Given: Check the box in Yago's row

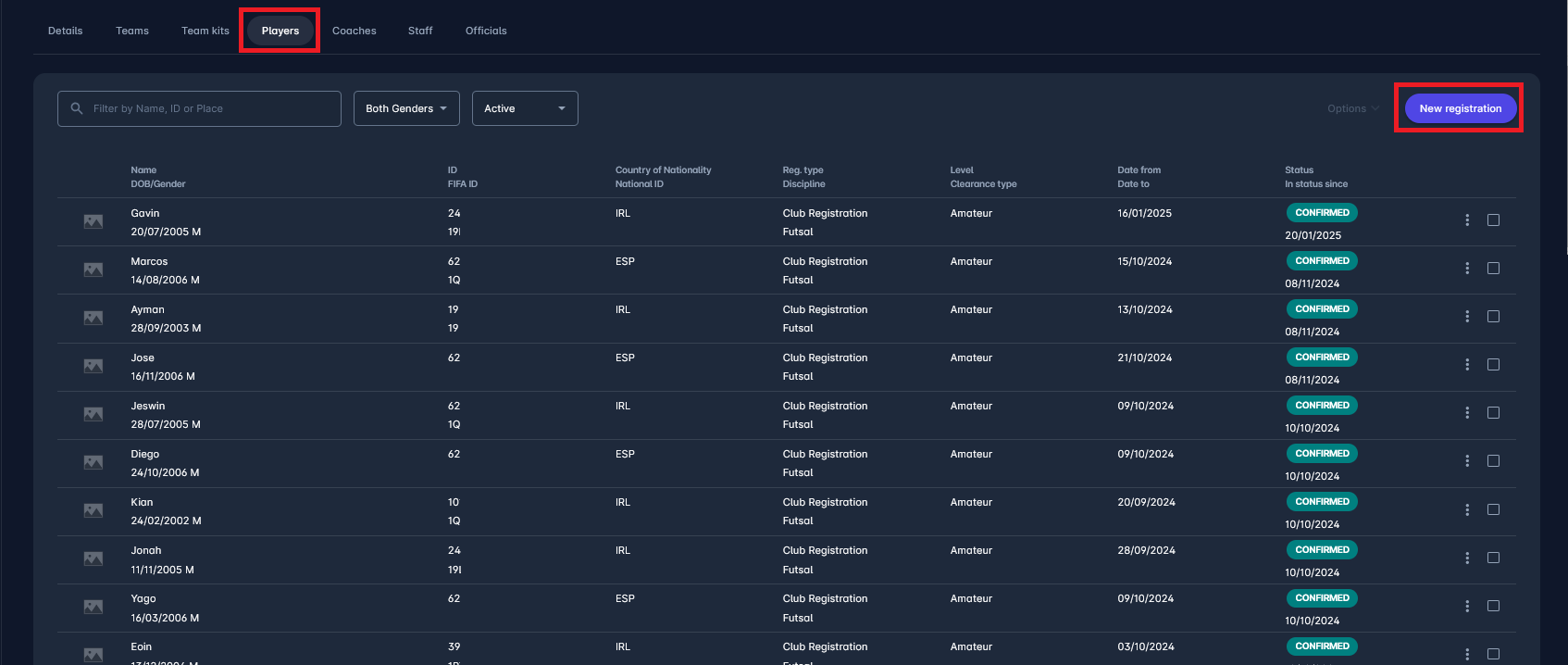Looking at the screenshot, I should point(1493,606).
